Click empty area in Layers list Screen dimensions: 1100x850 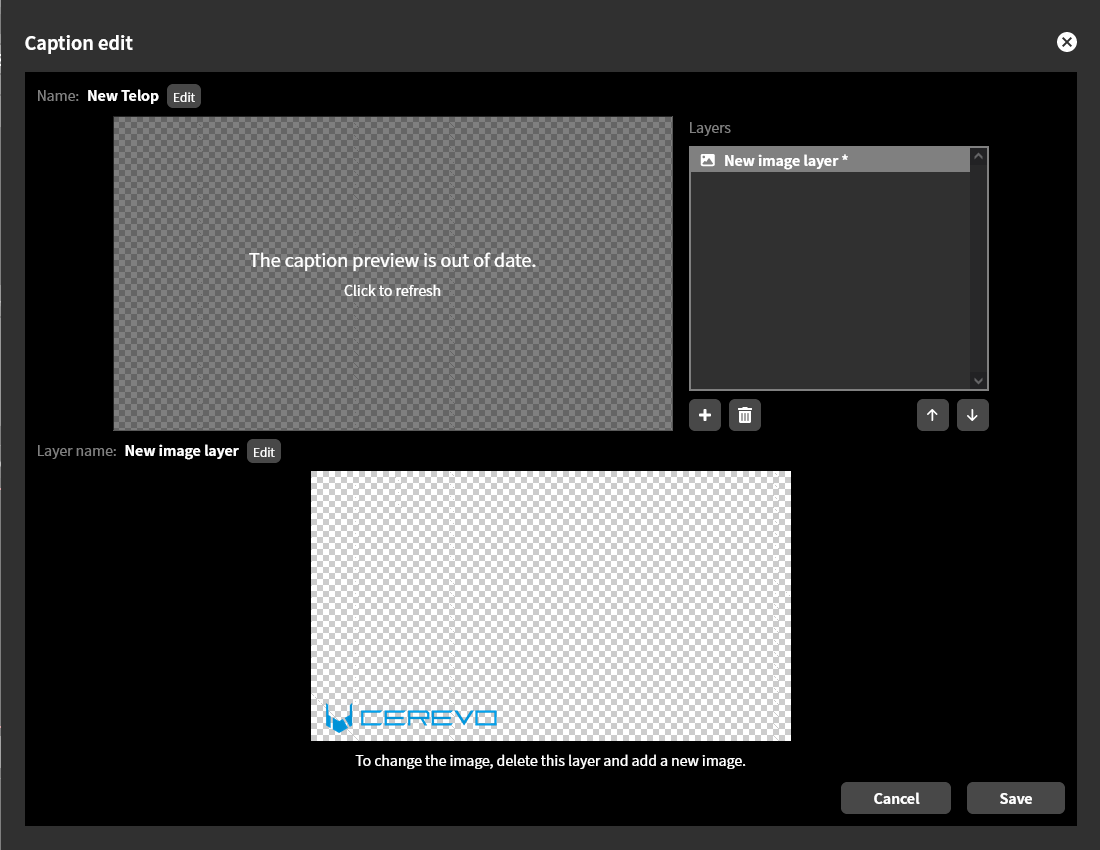(x=831, y=281)
